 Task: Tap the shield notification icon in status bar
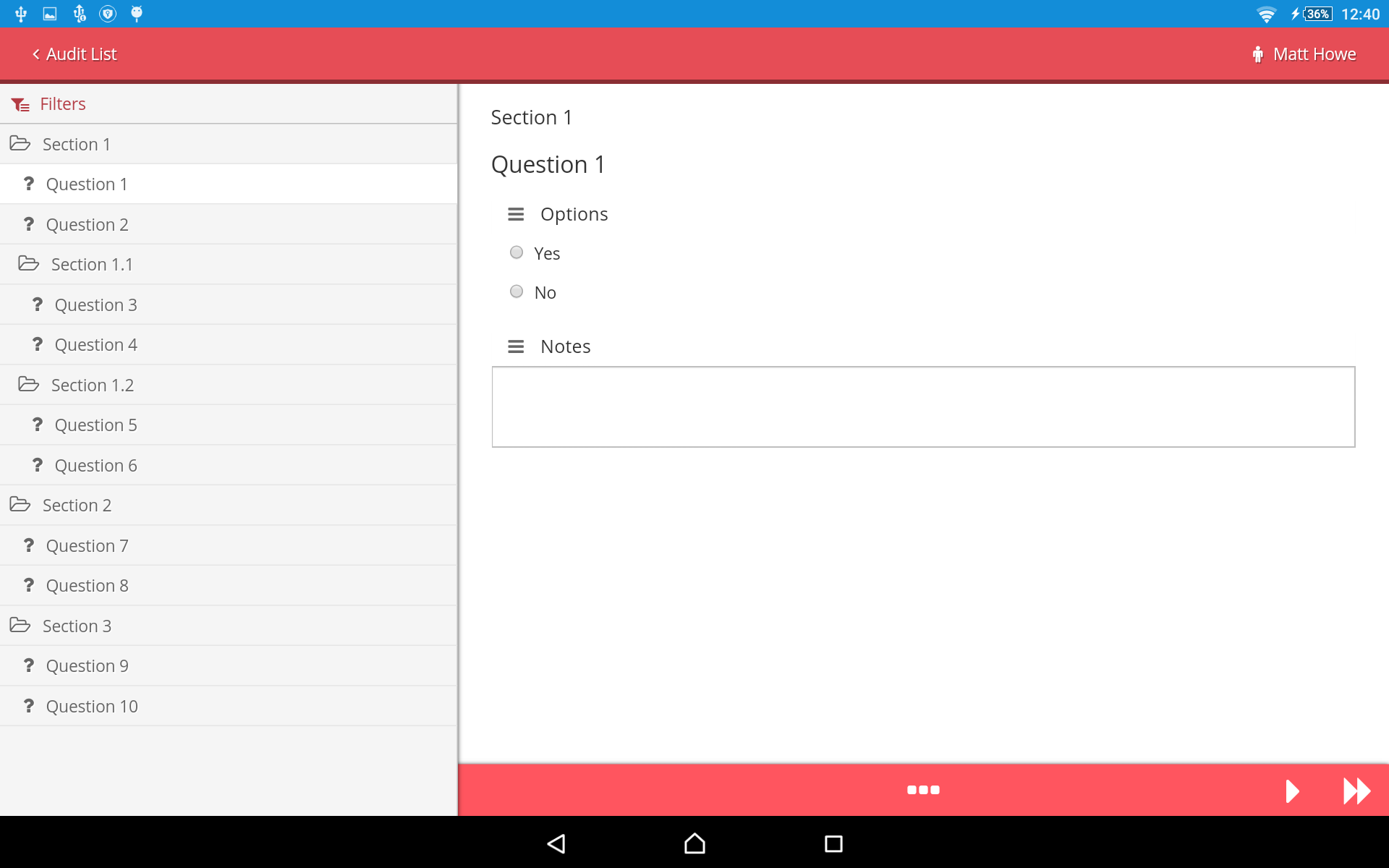coord(108,14)
